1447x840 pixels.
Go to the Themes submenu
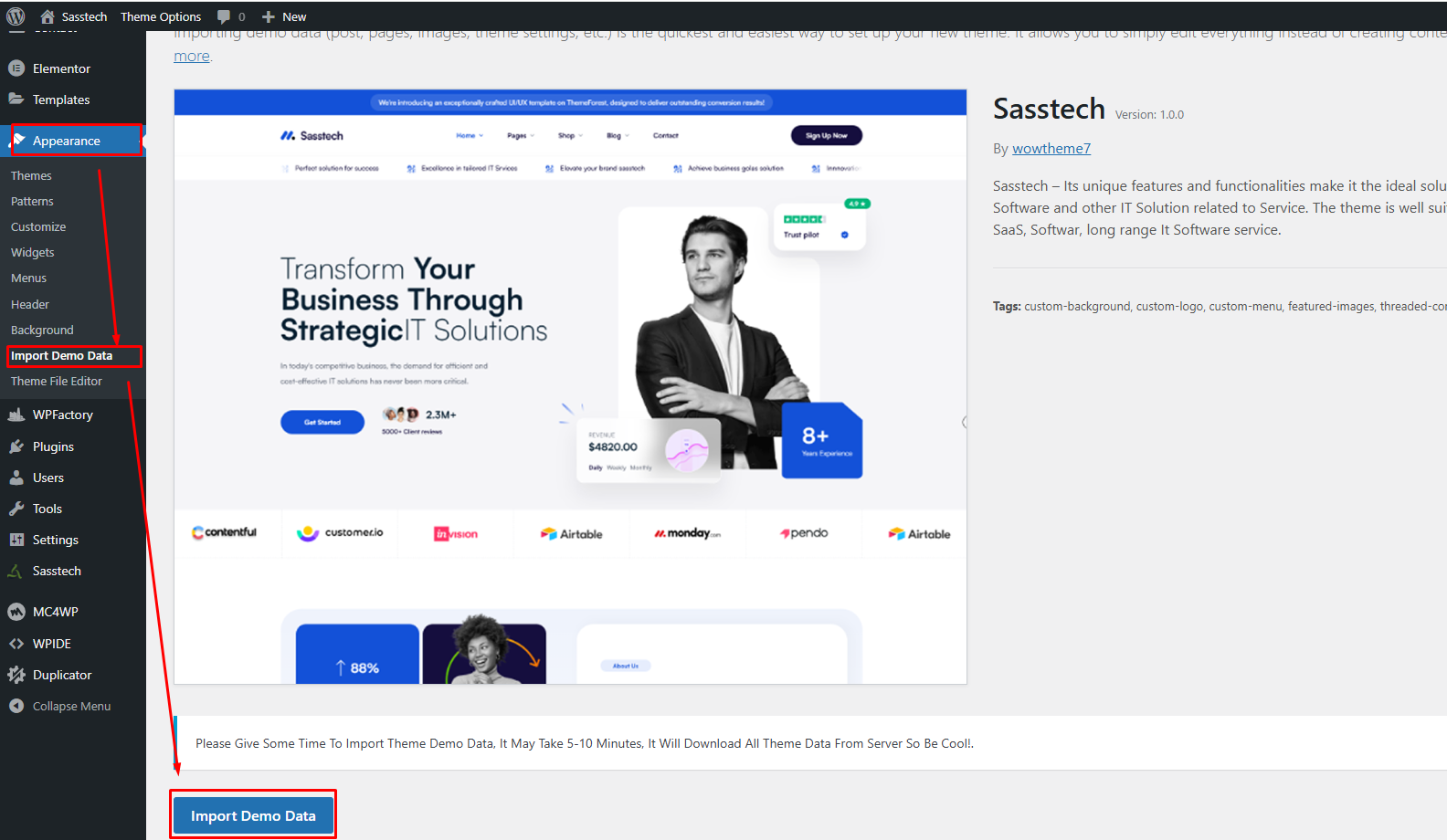tap(31, 175)
